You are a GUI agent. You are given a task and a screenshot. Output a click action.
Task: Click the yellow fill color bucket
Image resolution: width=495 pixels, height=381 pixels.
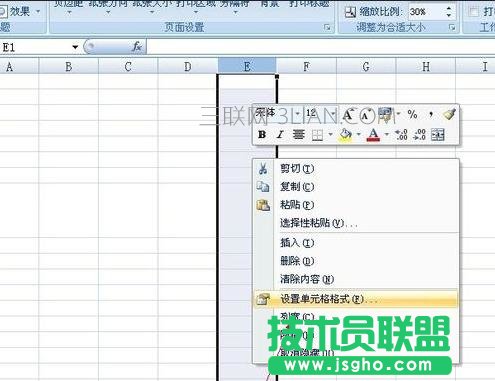pyautogui.click(x=346, y=135)
